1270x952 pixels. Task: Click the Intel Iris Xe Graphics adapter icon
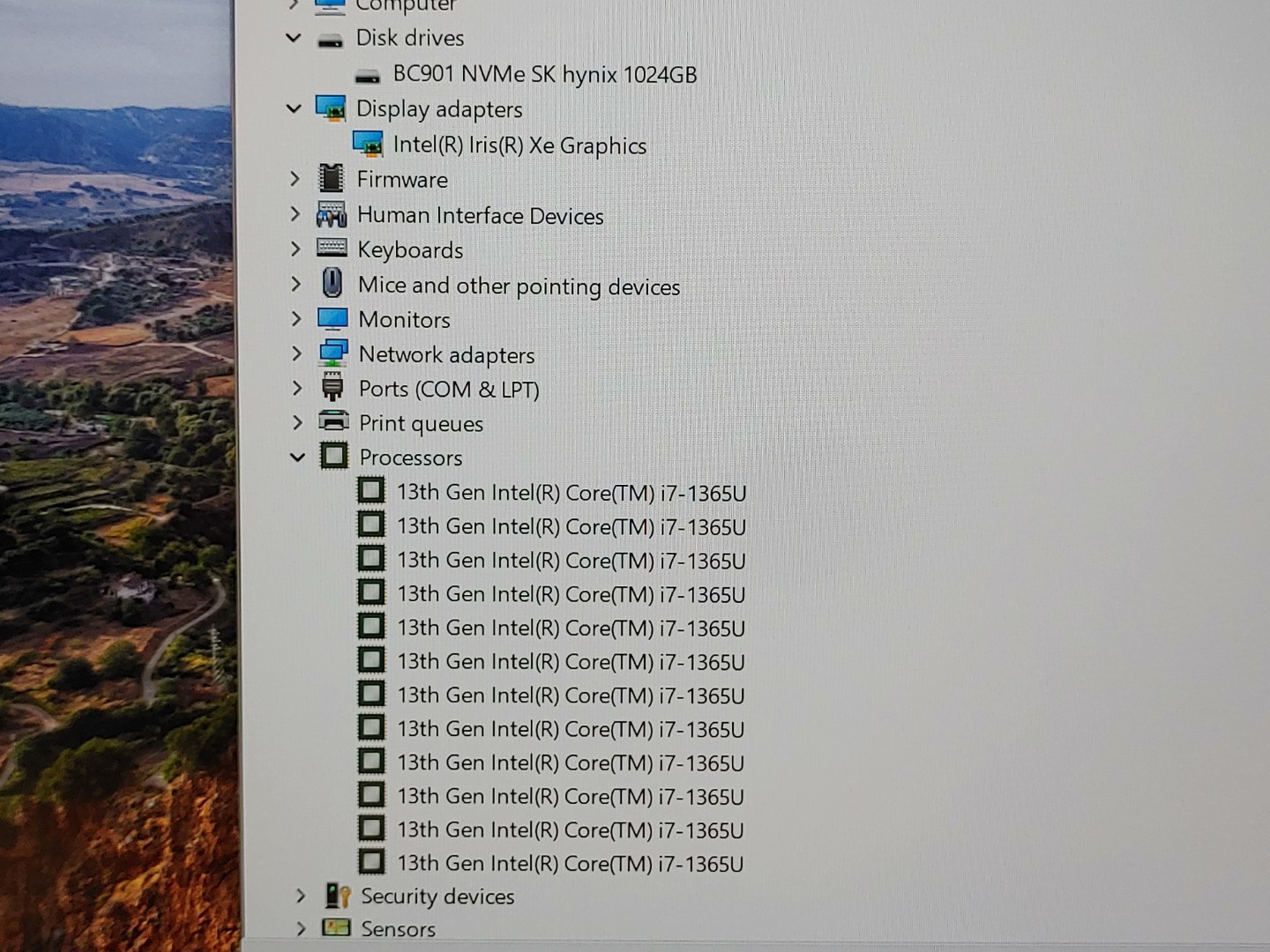[368, 145]
